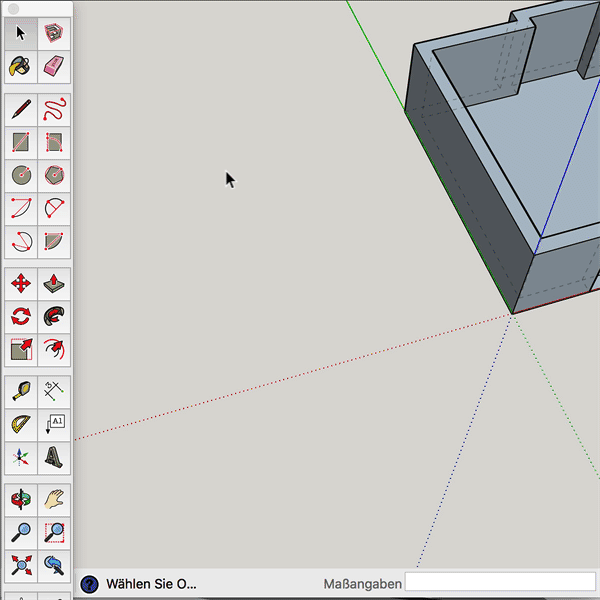Activate the Line pencil tool
Image resolution: width=600 pixels, height=600 pixels.
pyautogui.click(x=20, y=109)
